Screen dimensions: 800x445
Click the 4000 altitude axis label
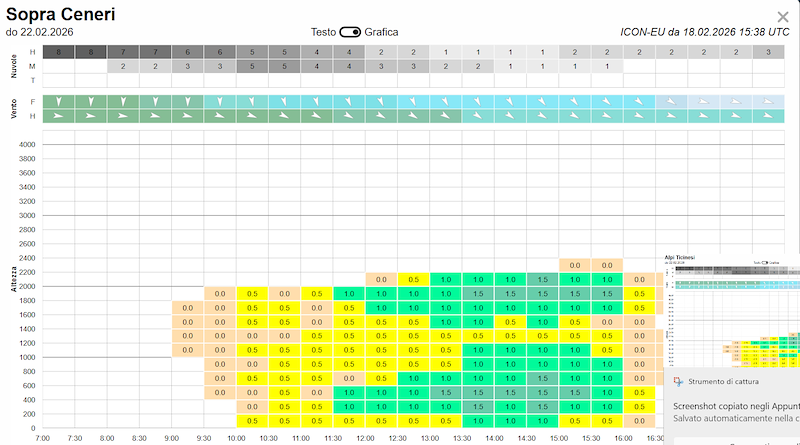pyautogui.click(x=27, y=145)
